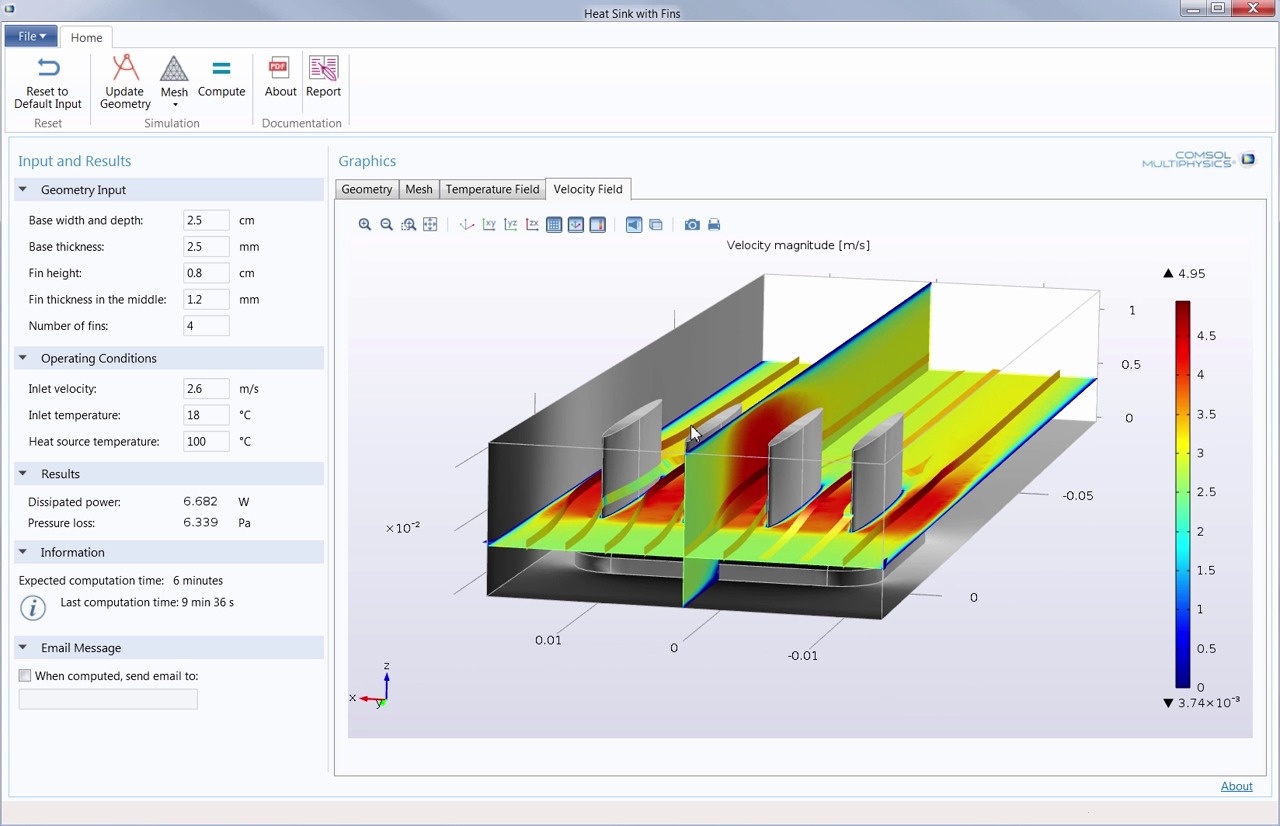Click the Fin thickness in the middle field
This screenshot has width=1280, height=826.
tap(206, 299)
